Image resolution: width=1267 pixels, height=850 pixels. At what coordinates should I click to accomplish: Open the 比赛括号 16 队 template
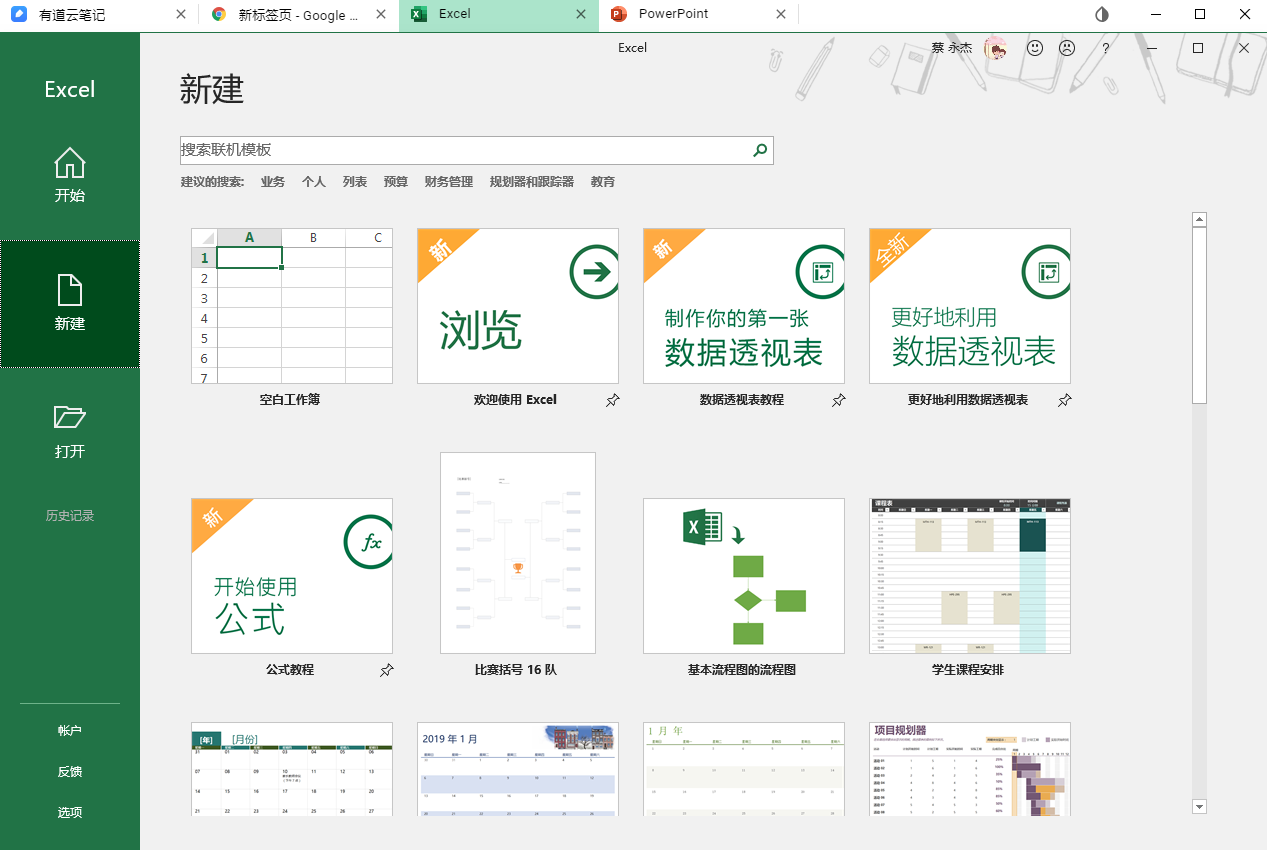tap(518, 553)
